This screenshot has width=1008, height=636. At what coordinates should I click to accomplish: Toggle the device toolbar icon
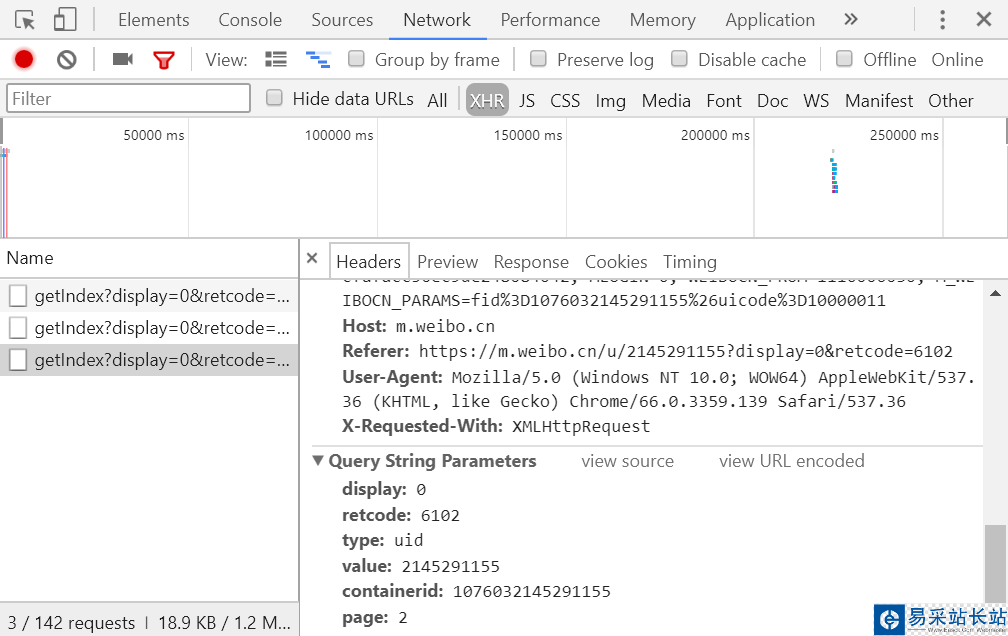[x=65, y=20]
